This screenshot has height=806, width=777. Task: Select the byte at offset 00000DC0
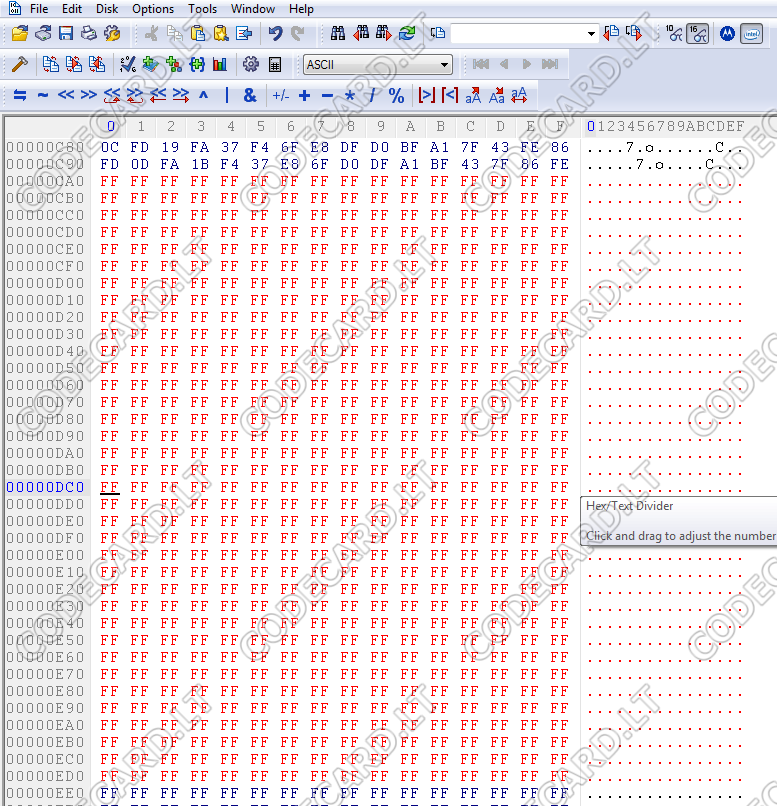tap(109, 487)
